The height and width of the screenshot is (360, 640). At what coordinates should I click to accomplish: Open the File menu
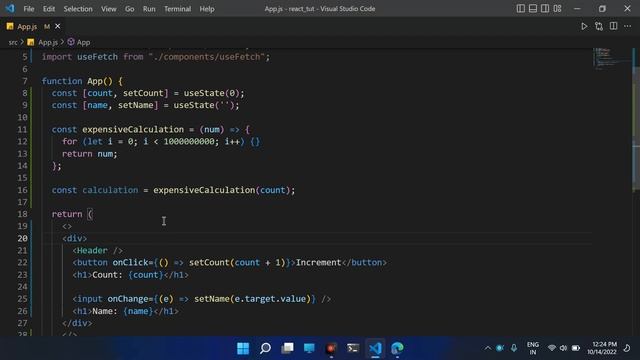[29, 9]
